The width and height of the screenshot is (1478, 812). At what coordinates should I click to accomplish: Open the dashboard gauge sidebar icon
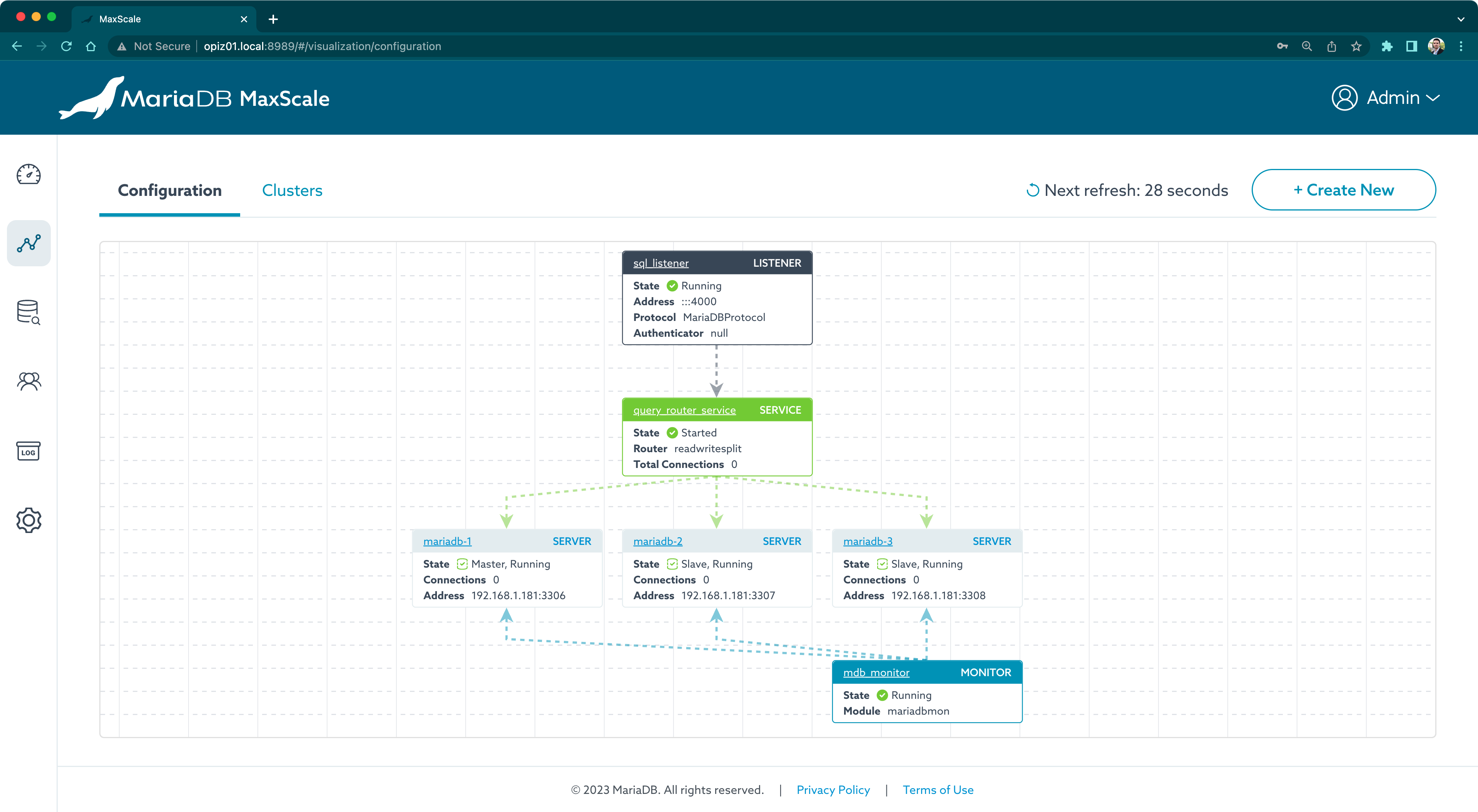(29, 174)
